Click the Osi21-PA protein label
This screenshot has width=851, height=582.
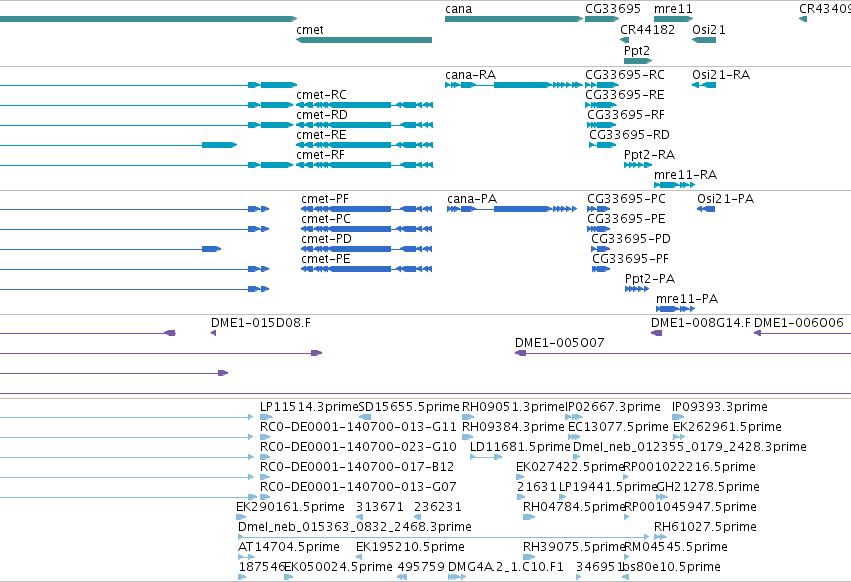(725, 199)
